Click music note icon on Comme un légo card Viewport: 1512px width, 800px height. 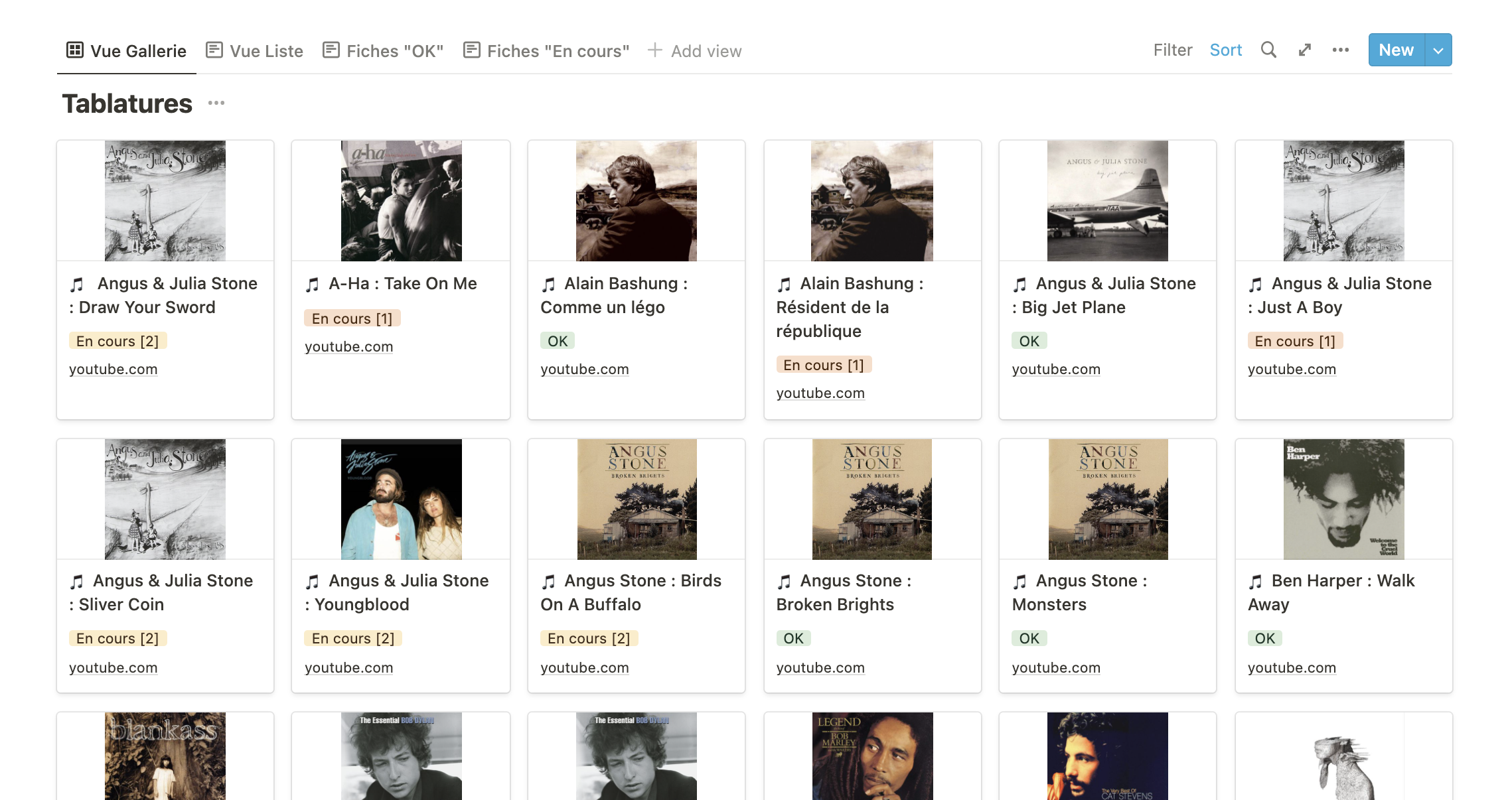coord(548,285)
